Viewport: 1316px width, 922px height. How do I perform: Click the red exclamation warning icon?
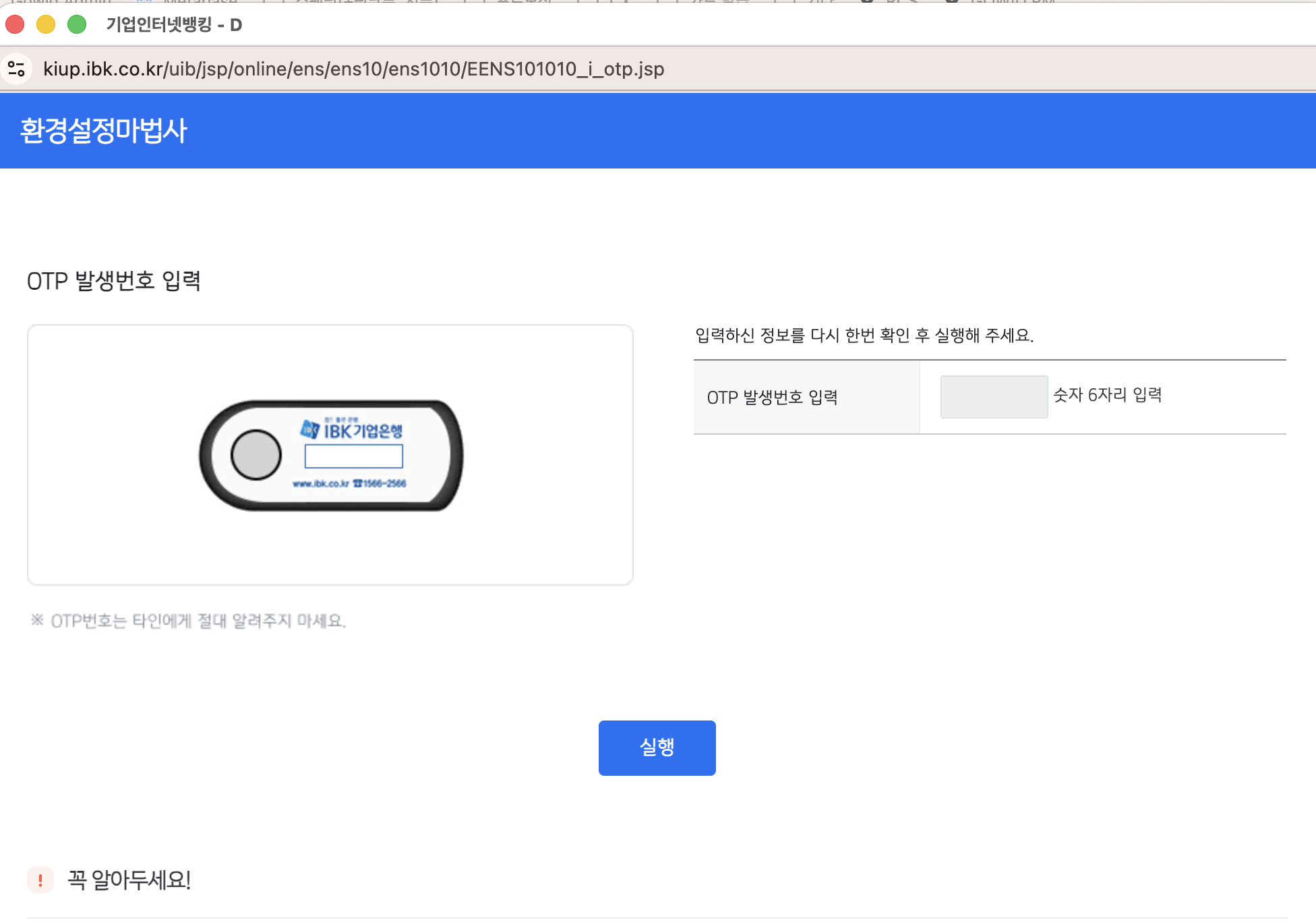tap(40, 880)
